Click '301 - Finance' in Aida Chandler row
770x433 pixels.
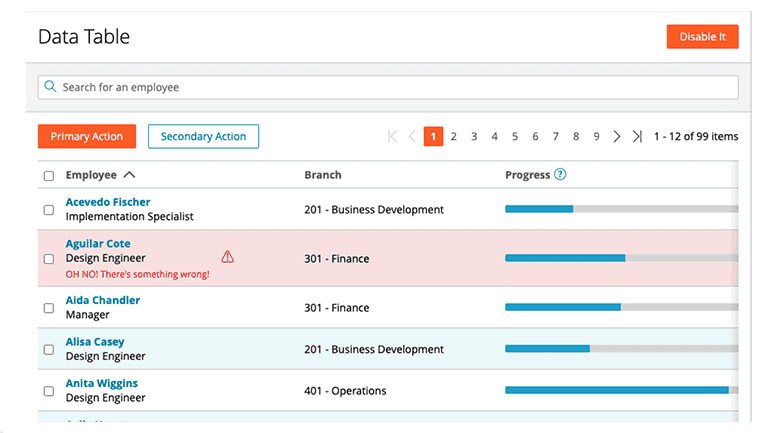point(336,308)
